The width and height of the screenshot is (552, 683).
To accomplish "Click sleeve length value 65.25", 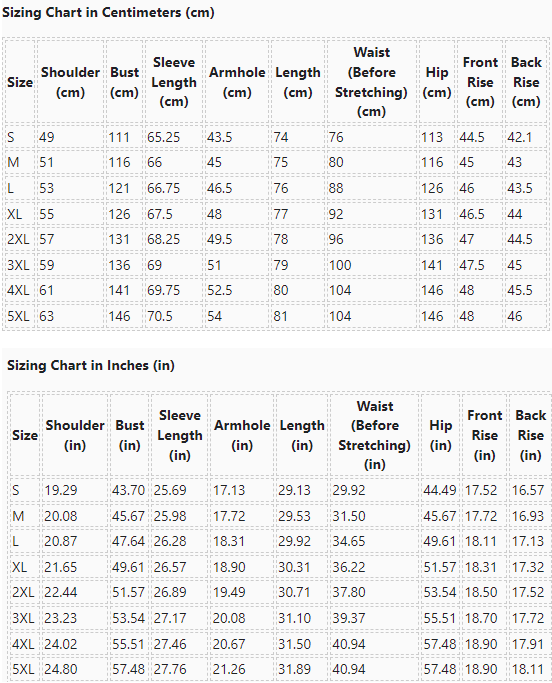I will tap(163, 137).
